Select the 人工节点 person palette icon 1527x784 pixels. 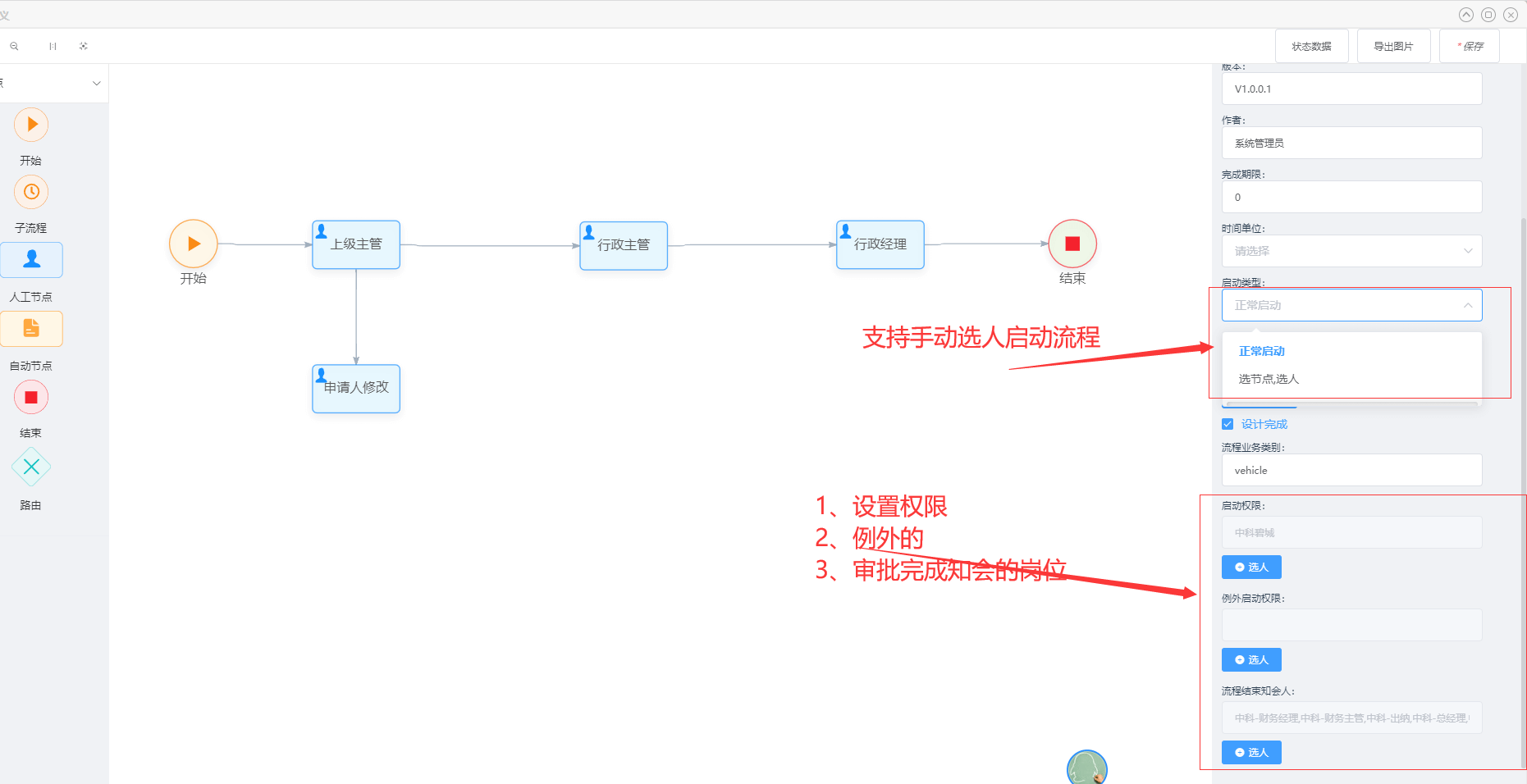pyautogui.click(x=31, y=260)
